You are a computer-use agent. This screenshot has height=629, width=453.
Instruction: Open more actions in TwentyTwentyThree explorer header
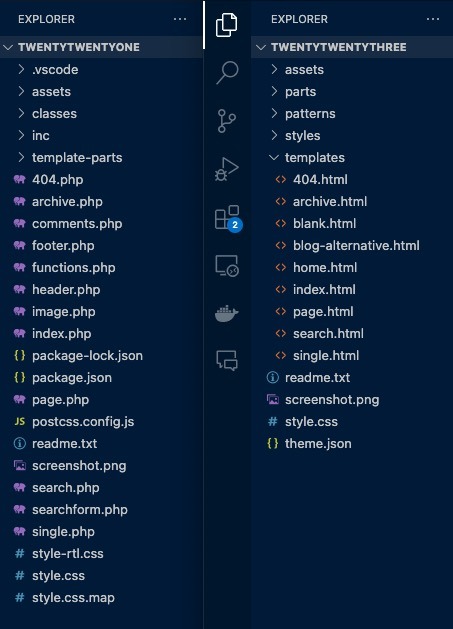433,19
